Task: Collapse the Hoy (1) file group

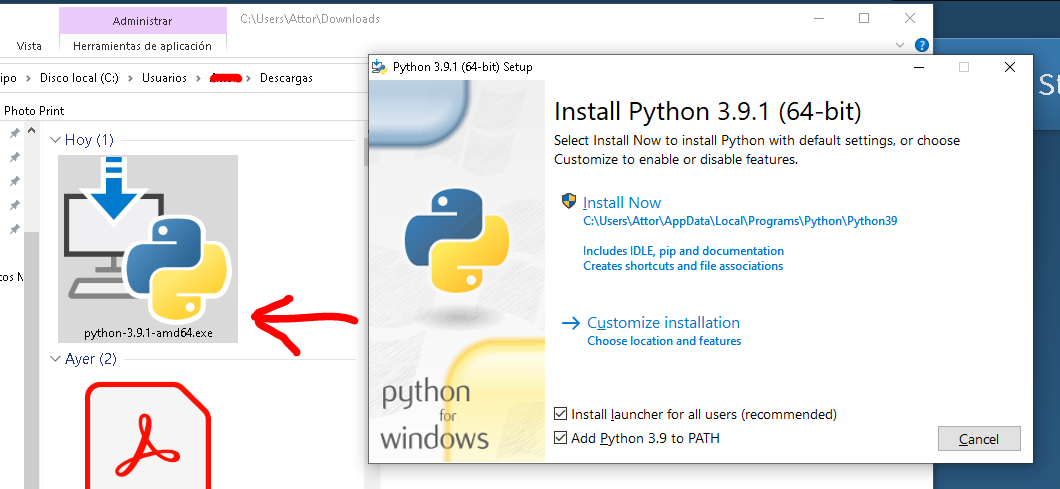Action: (x=56, y=140)
